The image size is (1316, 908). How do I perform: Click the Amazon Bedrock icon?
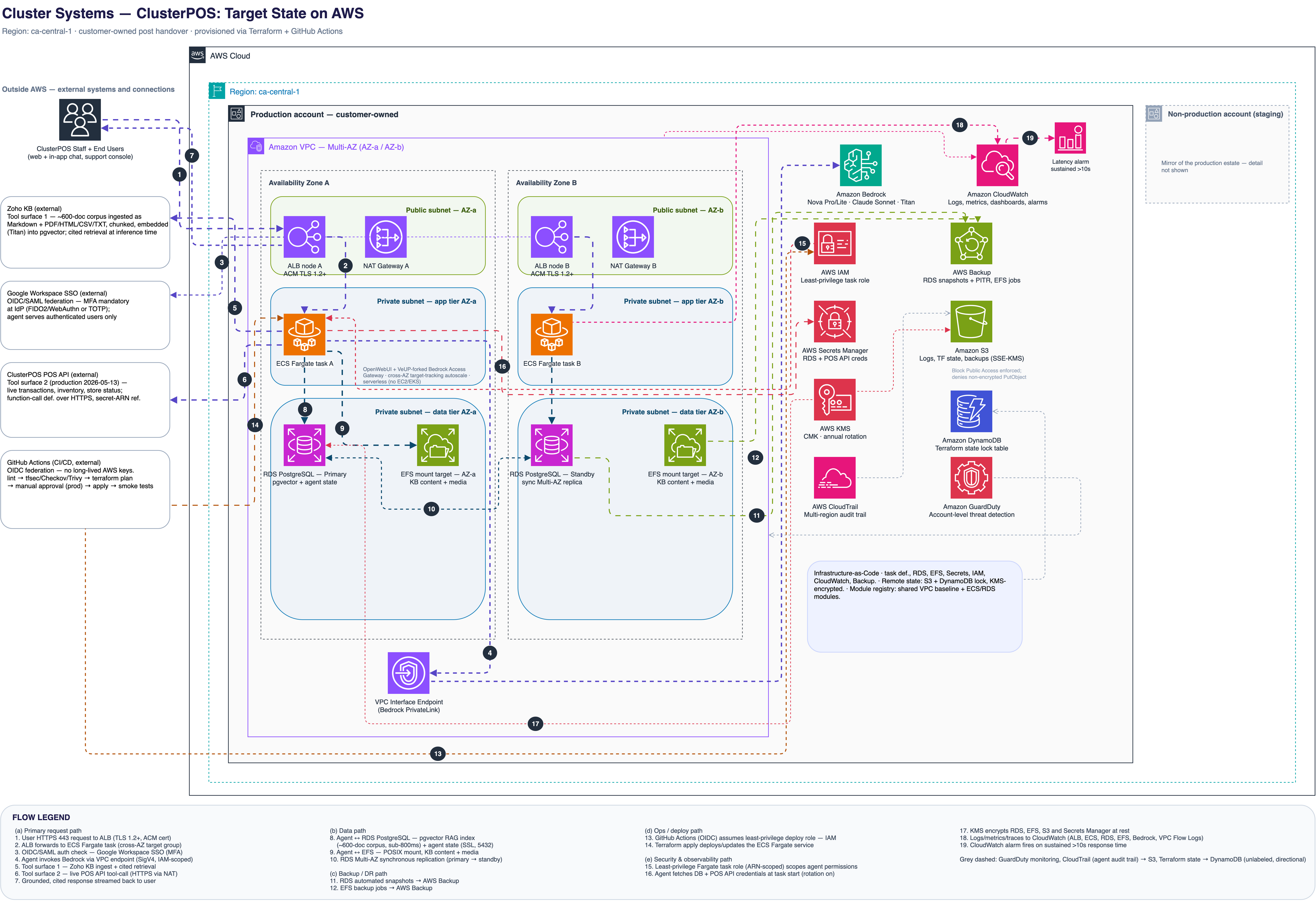[x=861, y=166]
